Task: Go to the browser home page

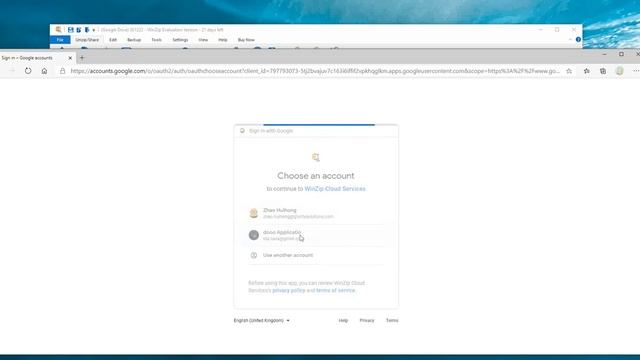Action: click(x=44, y=71)
